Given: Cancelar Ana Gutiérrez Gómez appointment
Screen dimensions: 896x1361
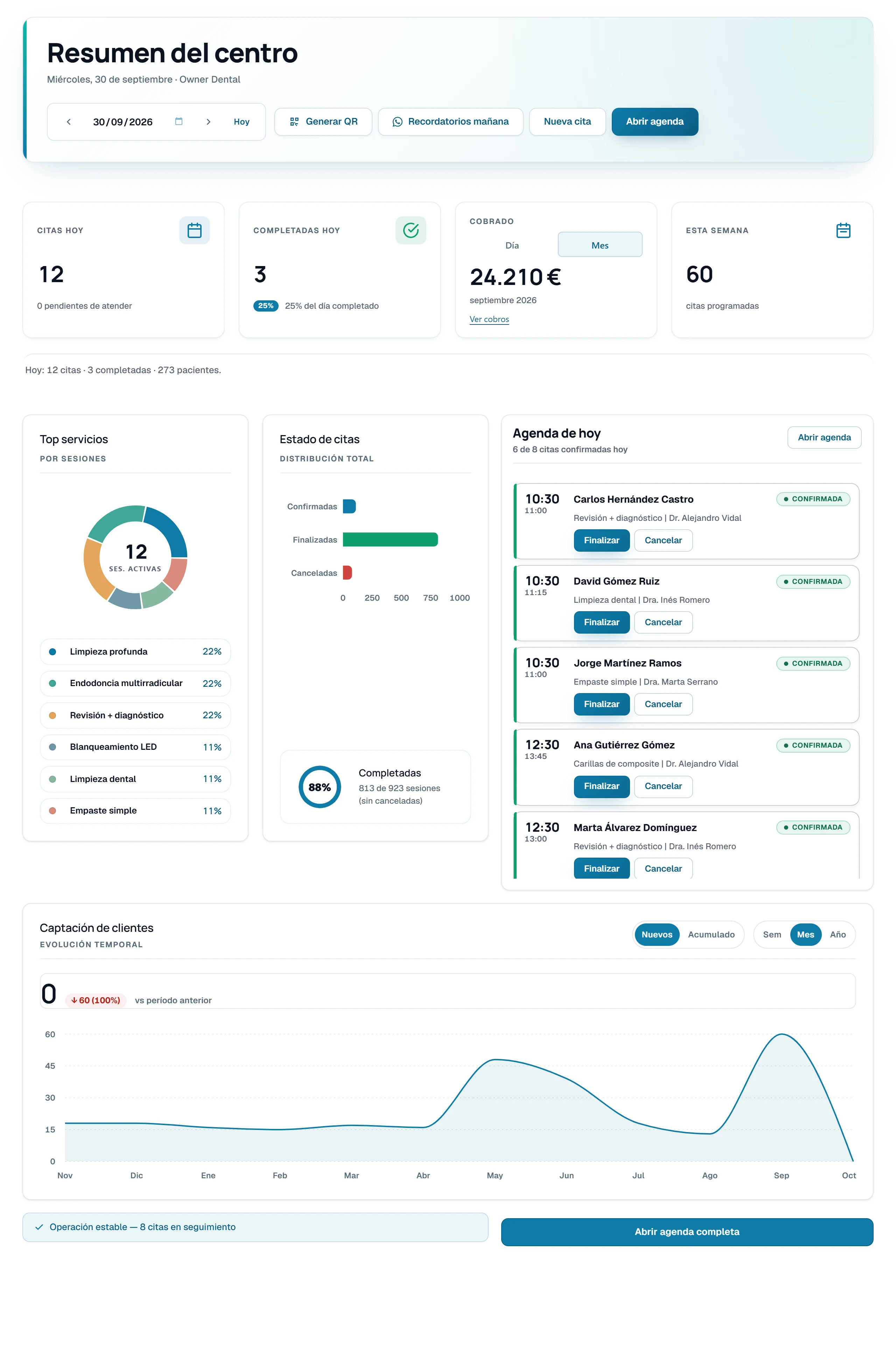Looking at the screenshot, I should coord(663,786).
